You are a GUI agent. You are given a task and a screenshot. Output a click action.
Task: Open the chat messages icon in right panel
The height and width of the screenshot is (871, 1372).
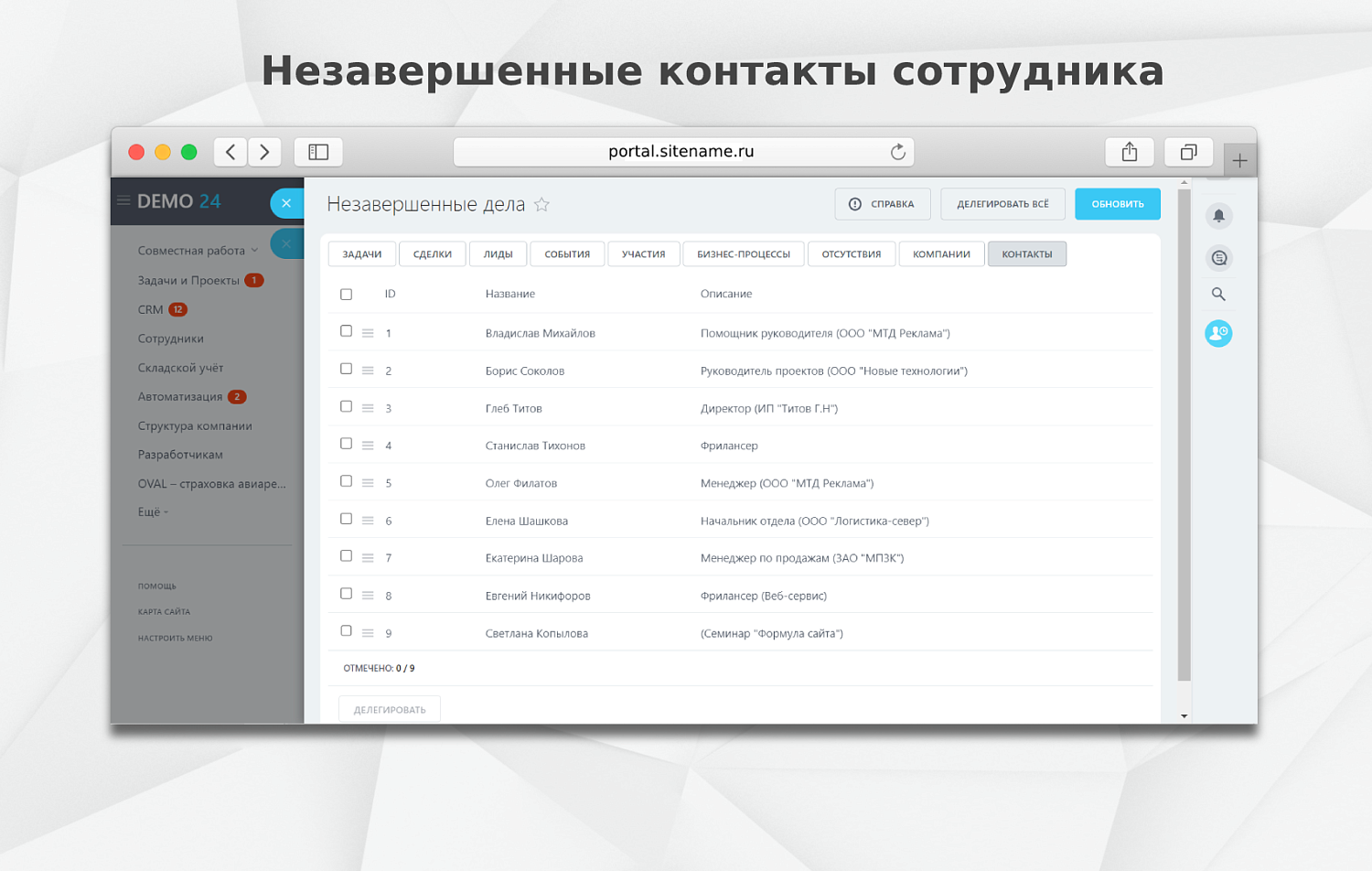coord(1218,258)
